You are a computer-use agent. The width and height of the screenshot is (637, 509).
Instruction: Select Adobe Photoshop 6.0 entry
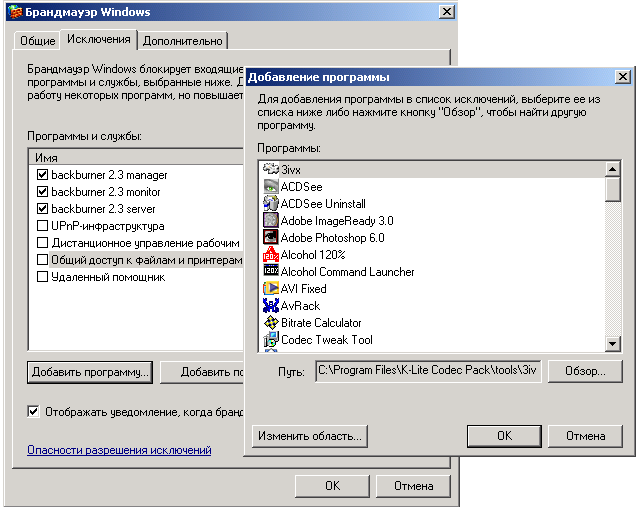click(x=433, y=238)
